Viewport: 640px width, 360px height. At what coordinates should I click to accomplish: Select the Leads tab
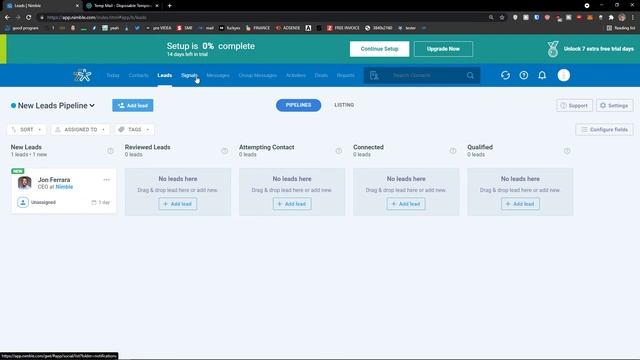pyautogui.click(x=164, y=76)
